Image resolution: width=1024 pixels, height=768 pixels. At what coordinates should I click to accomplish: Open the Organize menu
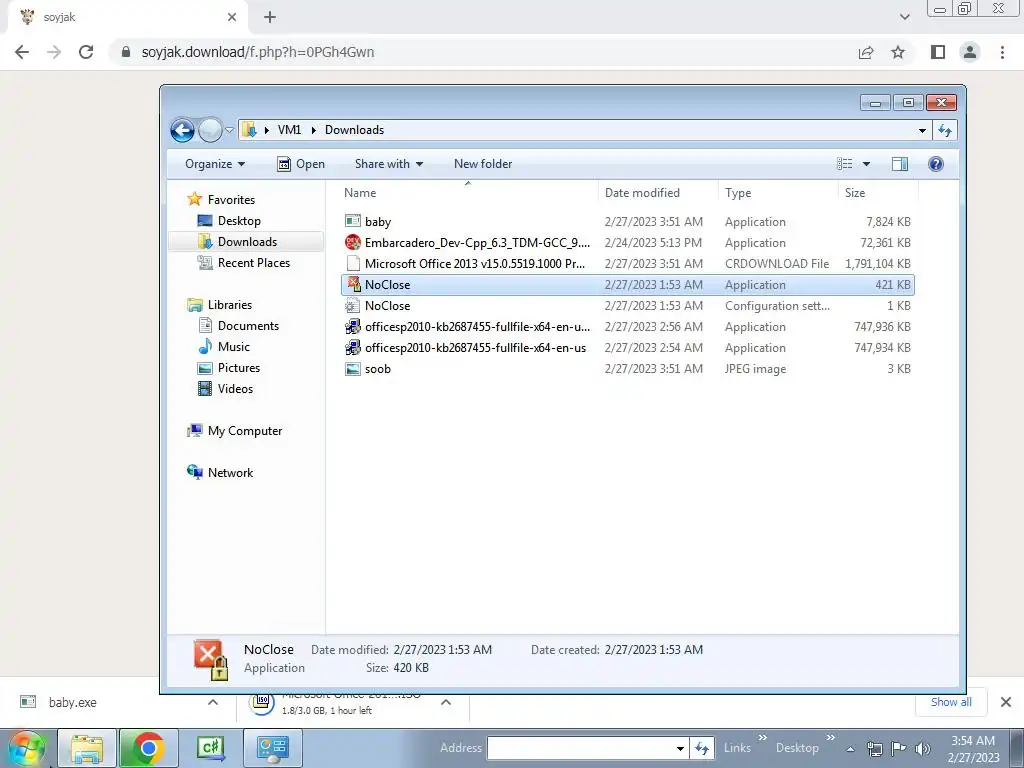coord(215,164)
